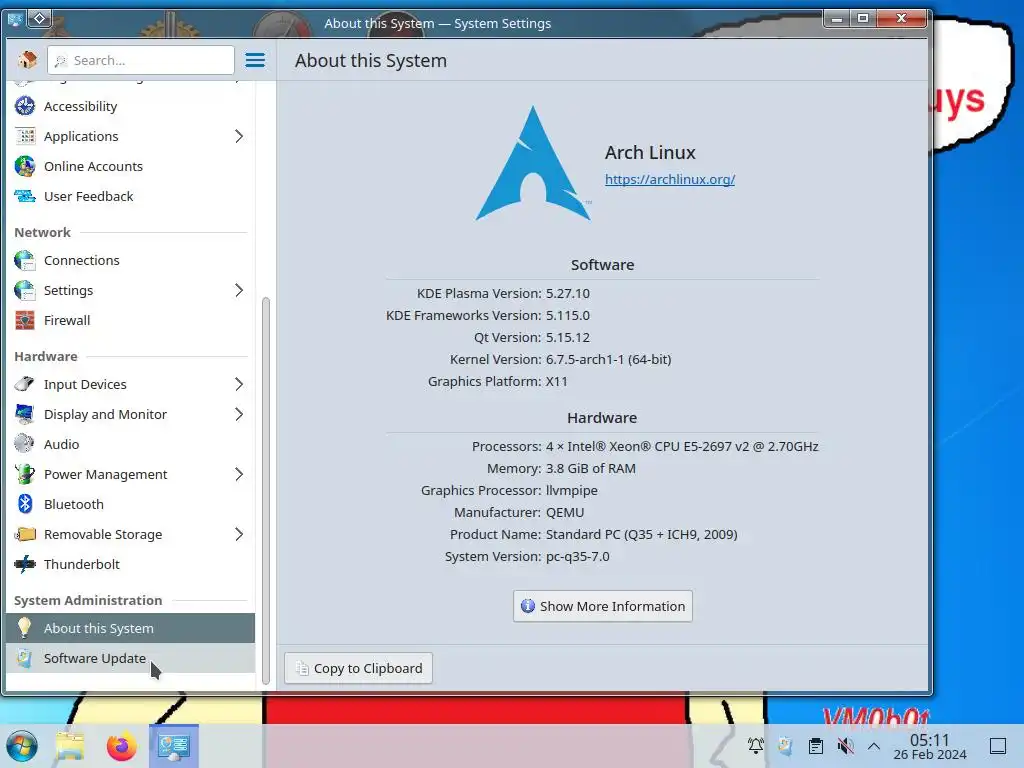
Task: Click the Software Update icon
Action: (x=25, y=658)
